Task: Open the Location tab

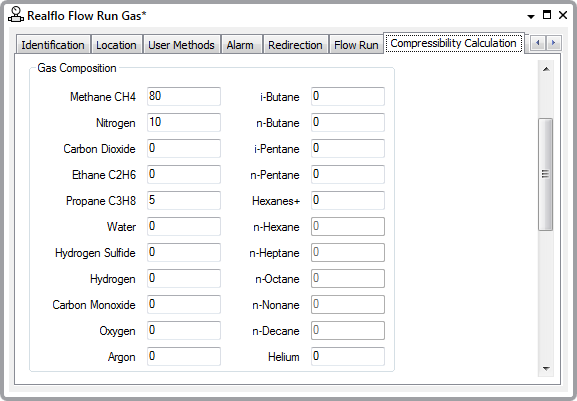Action: point(116,45)
